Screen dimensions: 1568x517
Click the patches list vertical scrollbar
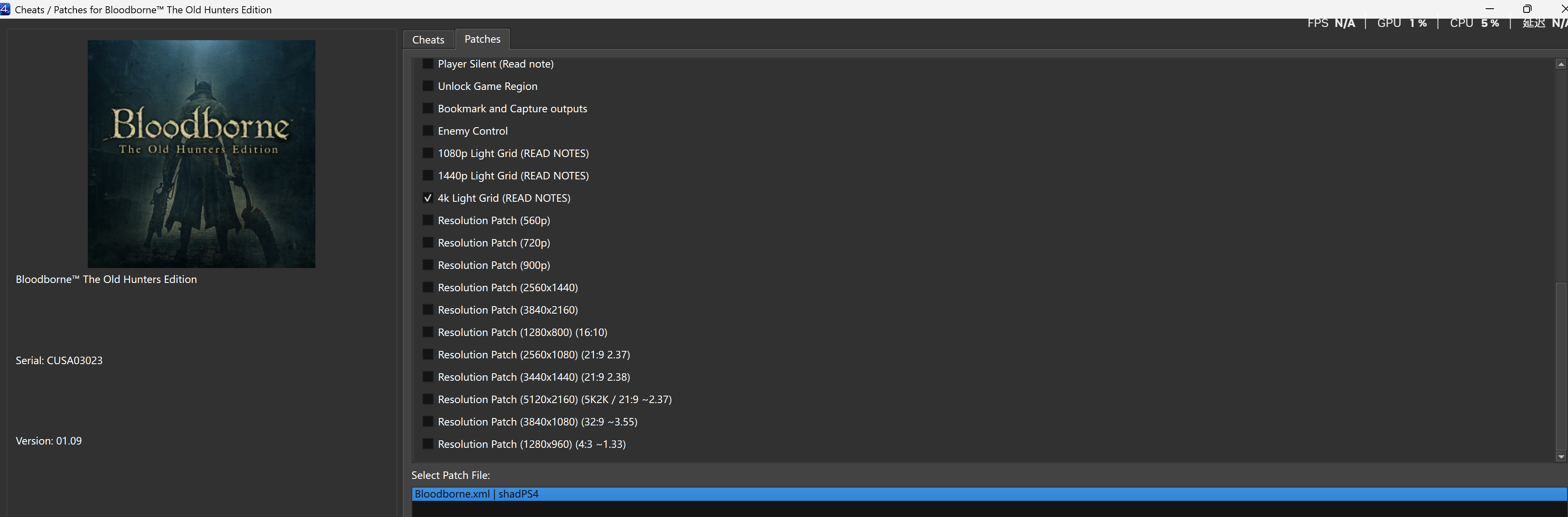pyautogui.click(x=1561, y=365)
